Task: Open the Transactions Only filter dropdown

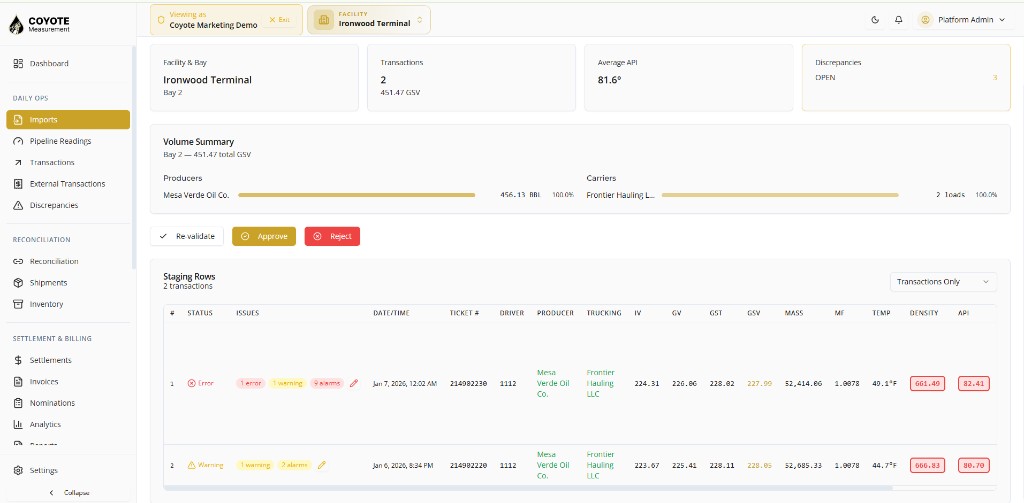Action: (x=943, y=282)
